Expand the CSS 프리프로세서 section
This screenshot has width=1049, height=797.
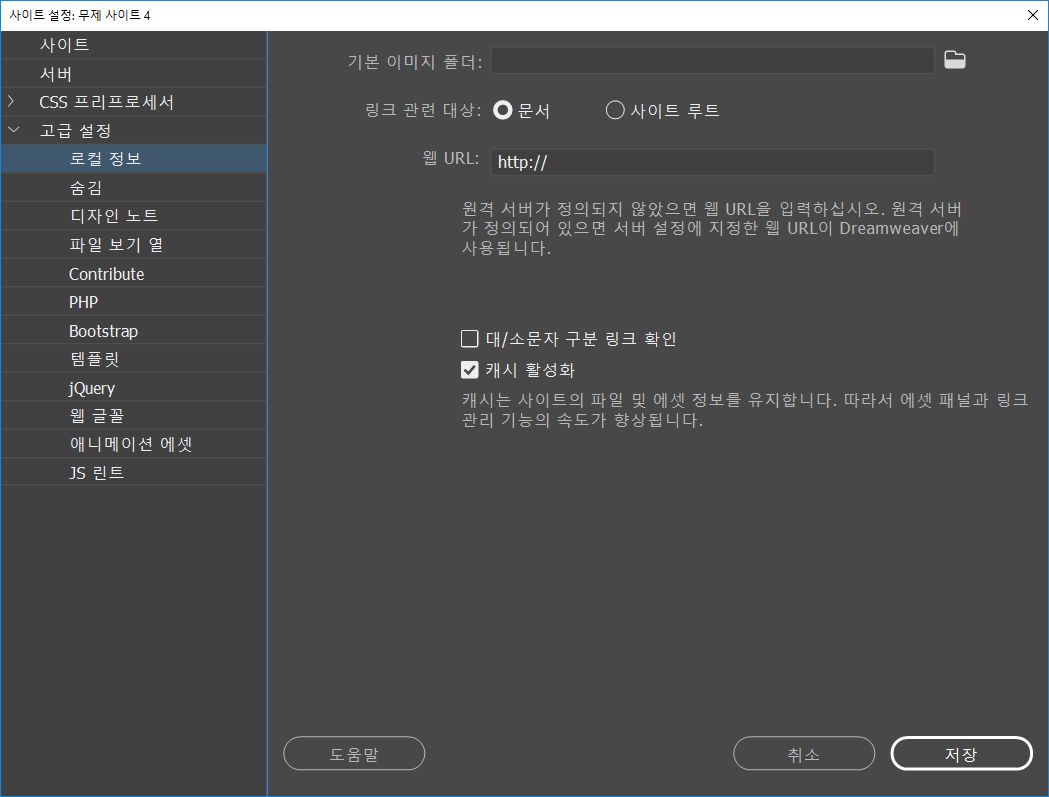click(11, 101)
